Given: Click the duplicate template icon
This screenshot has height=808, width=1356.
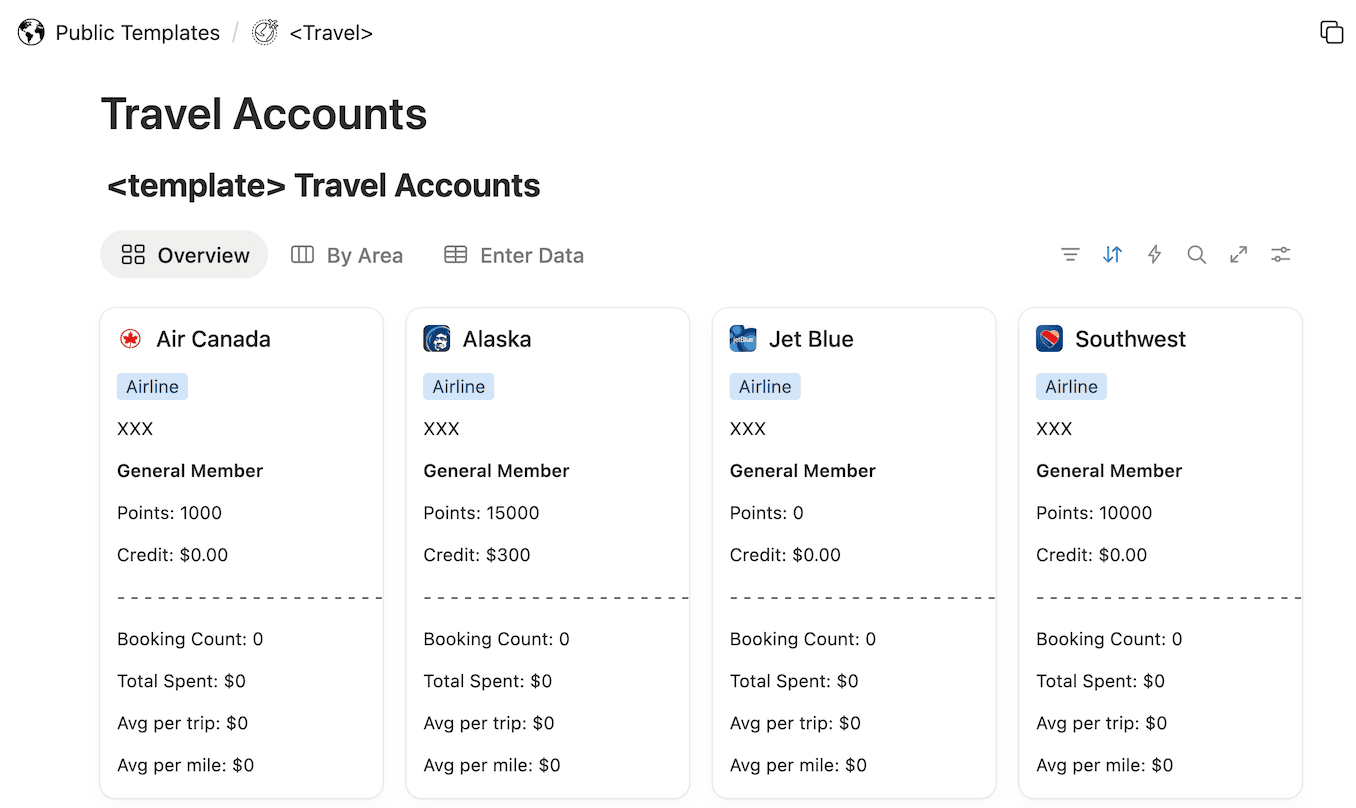Looking at the screenshot, I should click(x=1331, y=32).
